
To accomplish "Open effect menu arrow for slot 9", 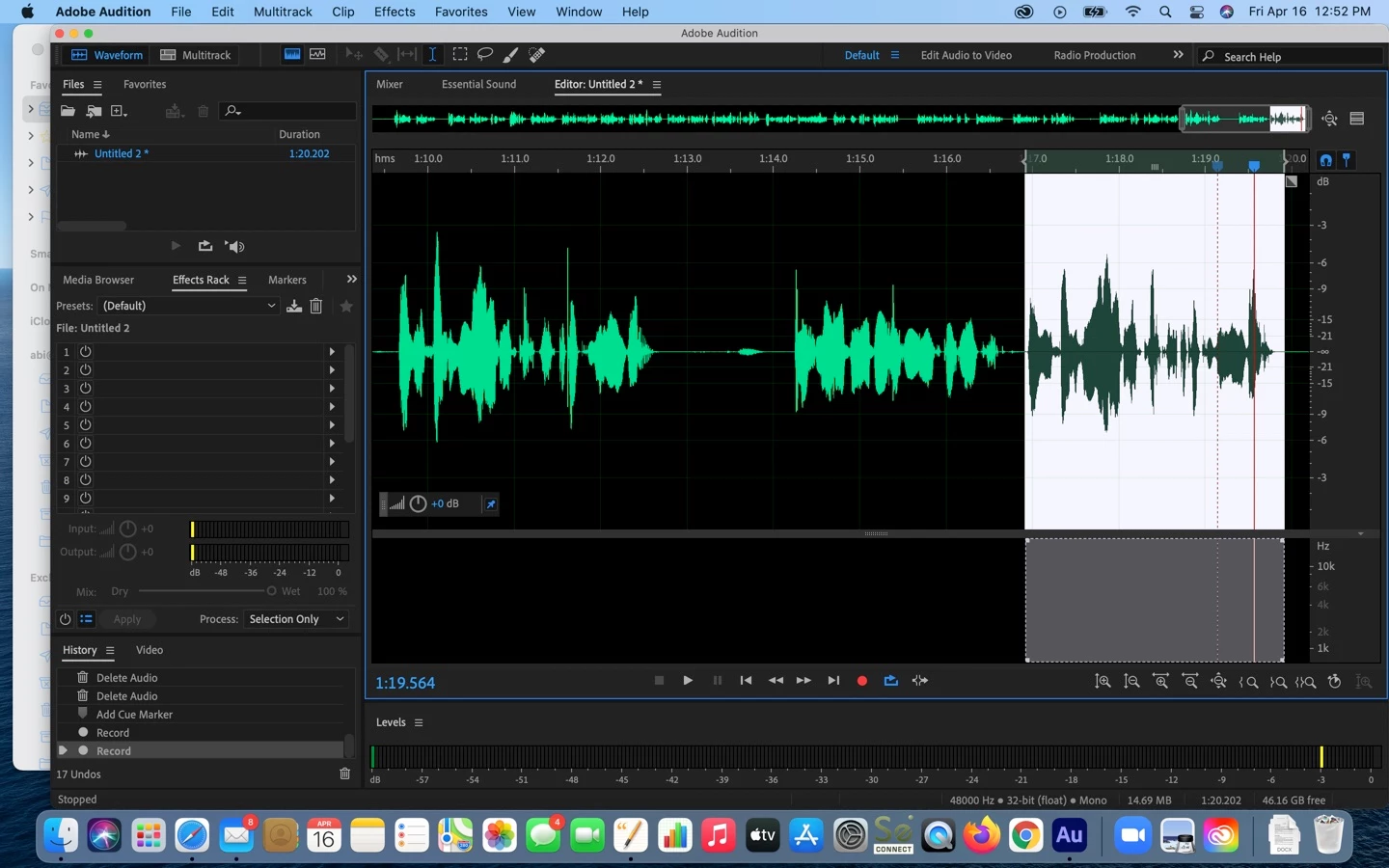I will tap(332, 499).
